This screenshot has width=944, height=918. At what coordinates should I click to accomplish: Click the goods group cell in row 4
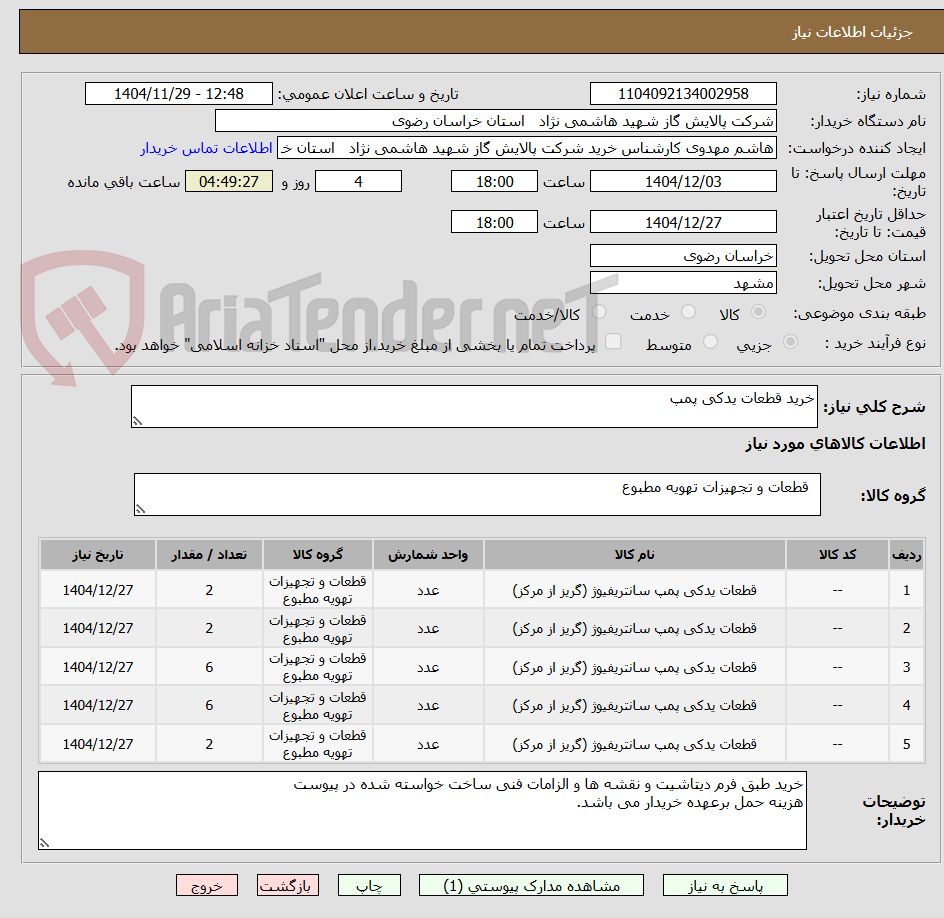coord(317,706)
